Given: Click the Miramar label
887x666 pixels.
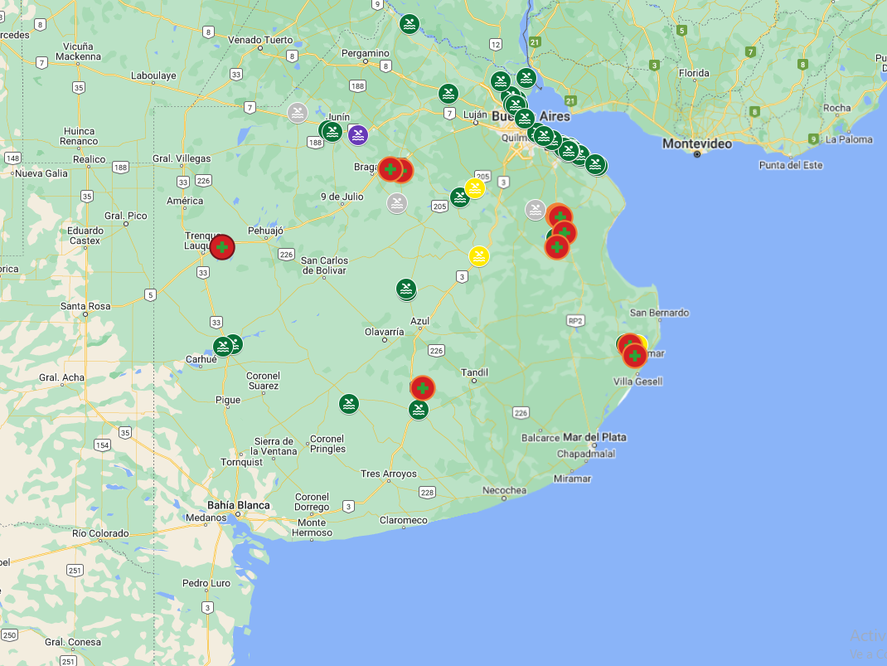Looking at the screenshot, I should coord(572,479).
